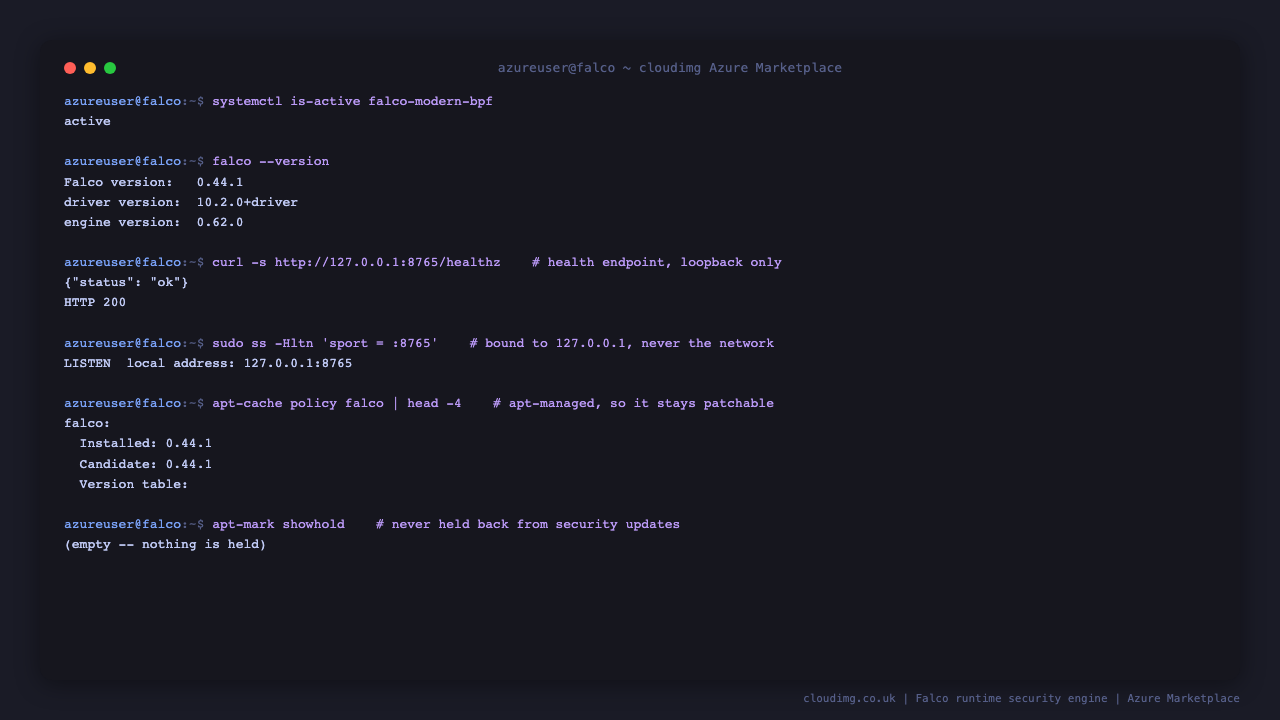Click the 'Version table:' line
This screenshot has height=720, width=1280.
coord(134,485)
